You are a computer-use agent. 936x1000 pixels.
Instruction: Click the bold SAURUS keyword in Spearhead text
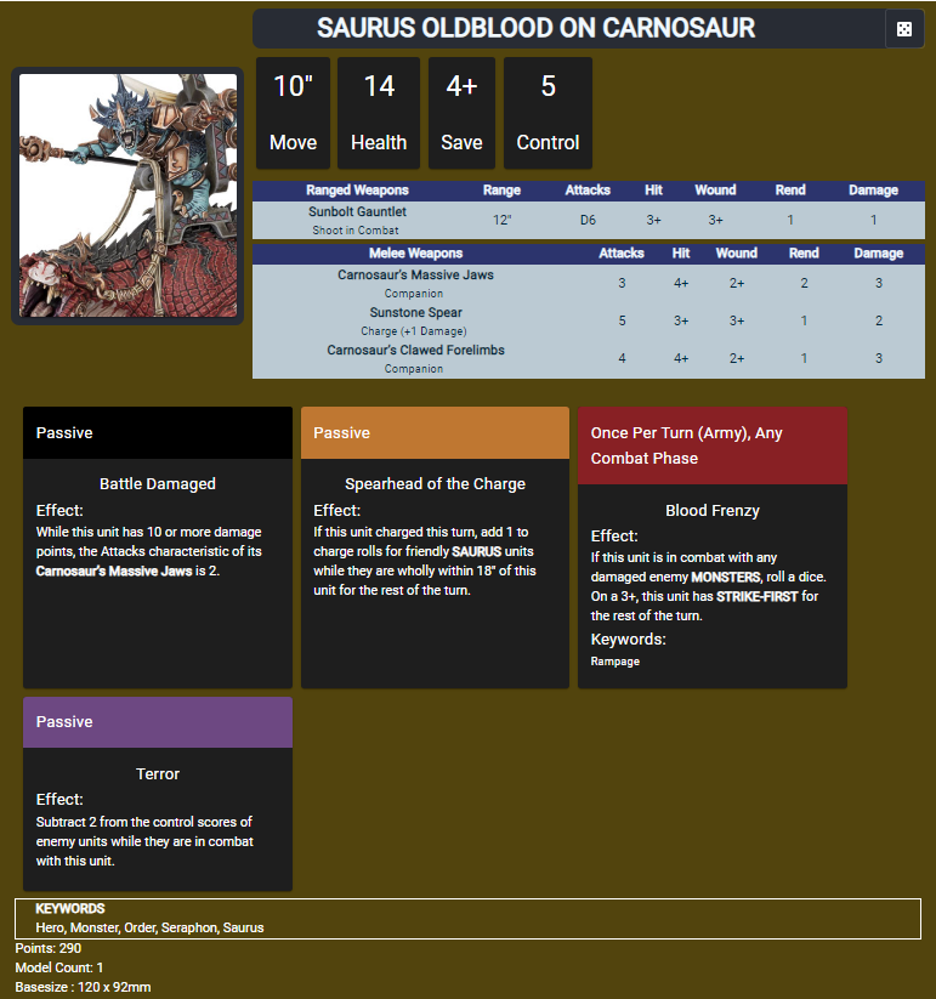(x=479, y=552)
